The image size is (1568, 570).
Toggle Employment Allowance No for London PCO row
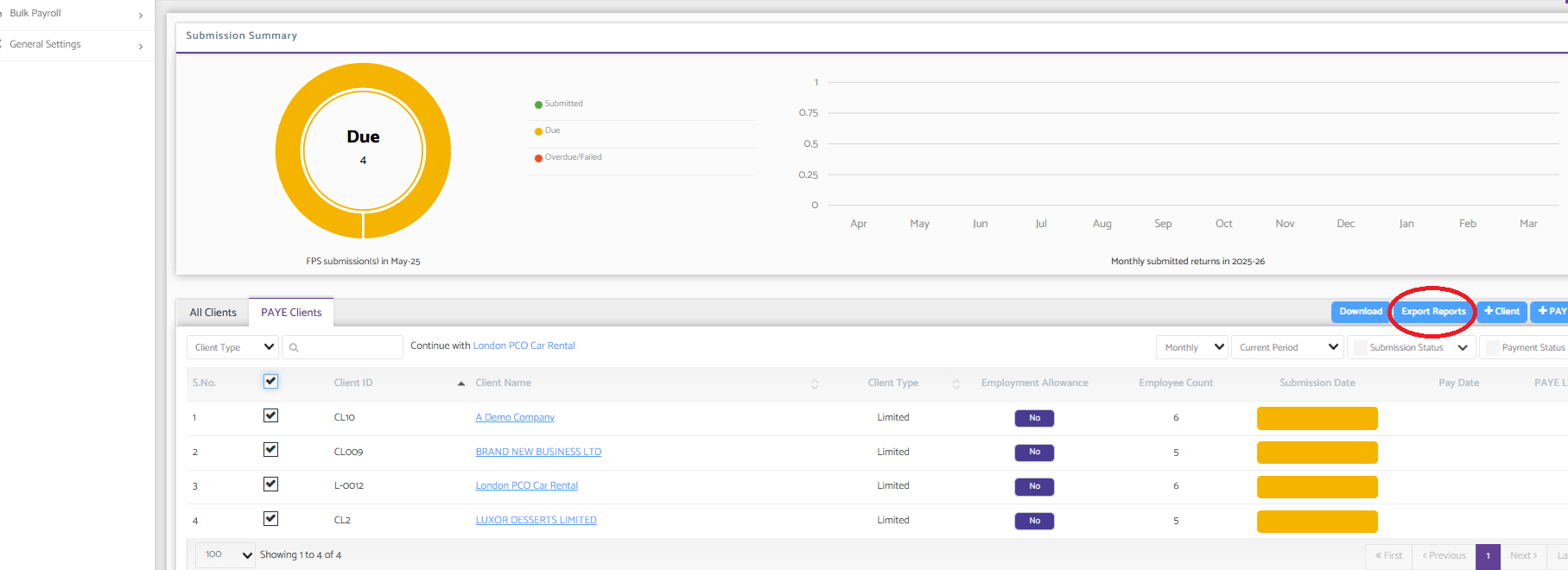[x=1034, y=486]
